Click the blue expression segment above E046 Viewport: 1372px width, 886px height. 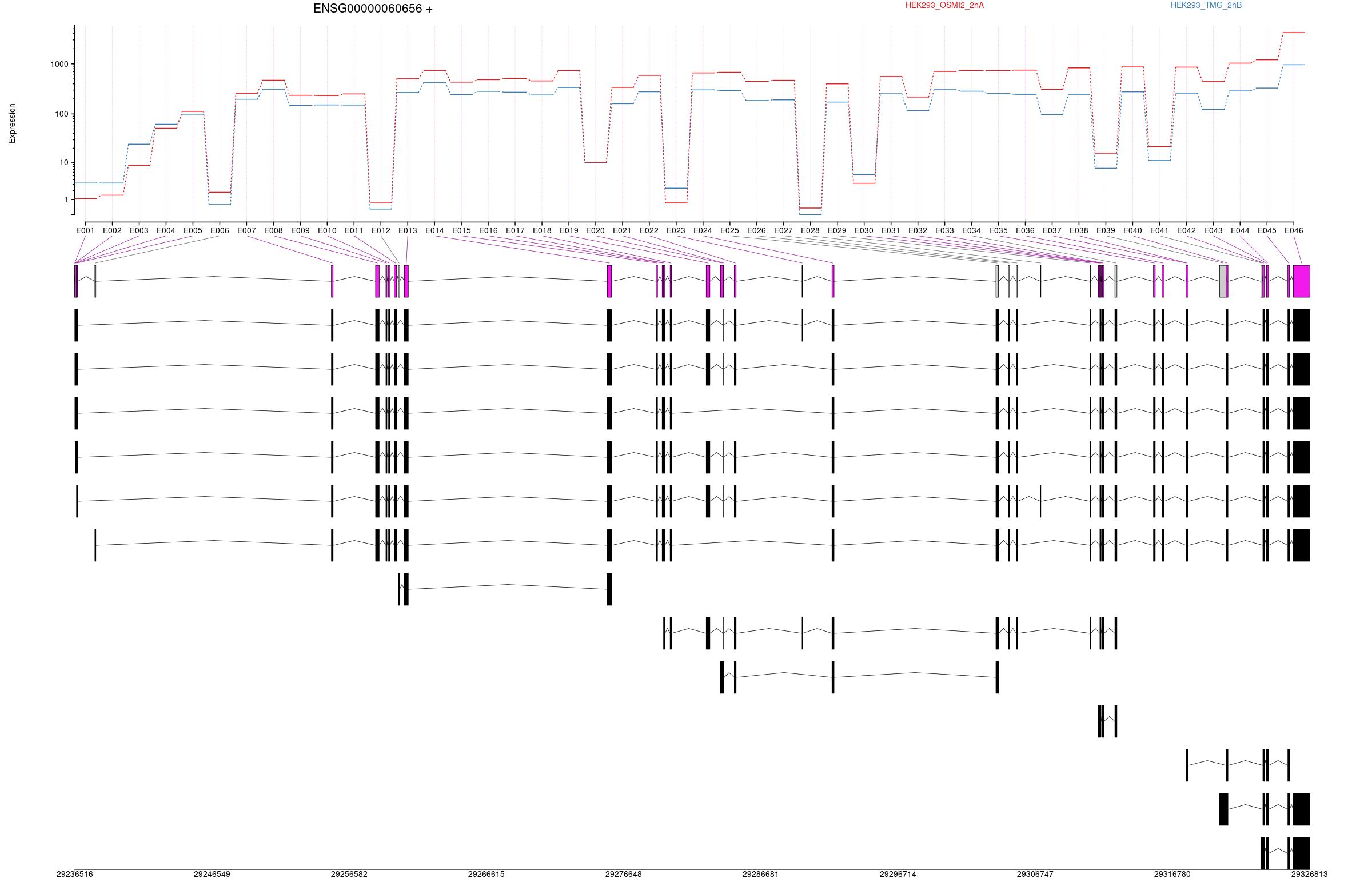(1294, 65)
